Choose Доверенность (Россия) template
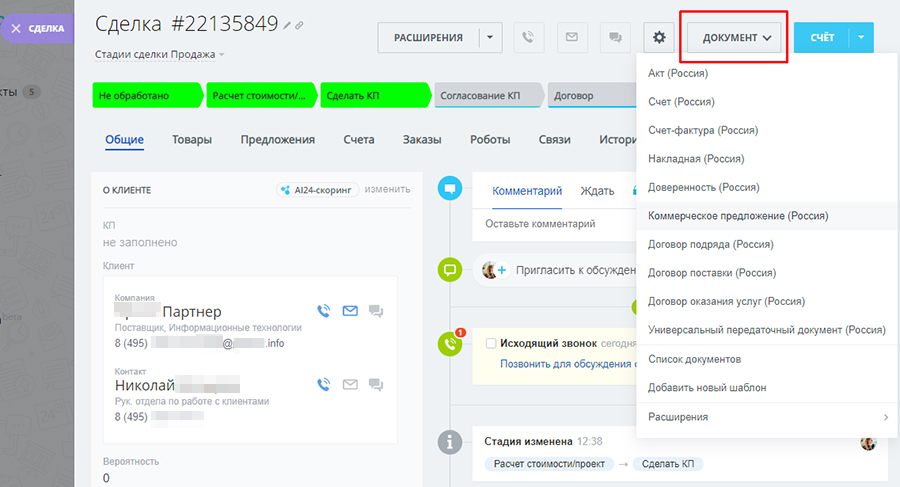900x487 pixels. [767, 187]
